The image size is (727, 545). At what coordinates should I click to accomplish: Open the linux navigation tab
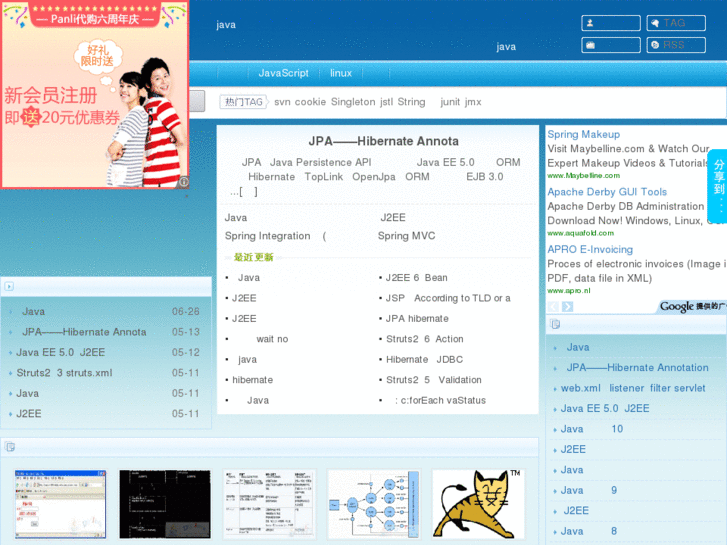click(341, 73)
